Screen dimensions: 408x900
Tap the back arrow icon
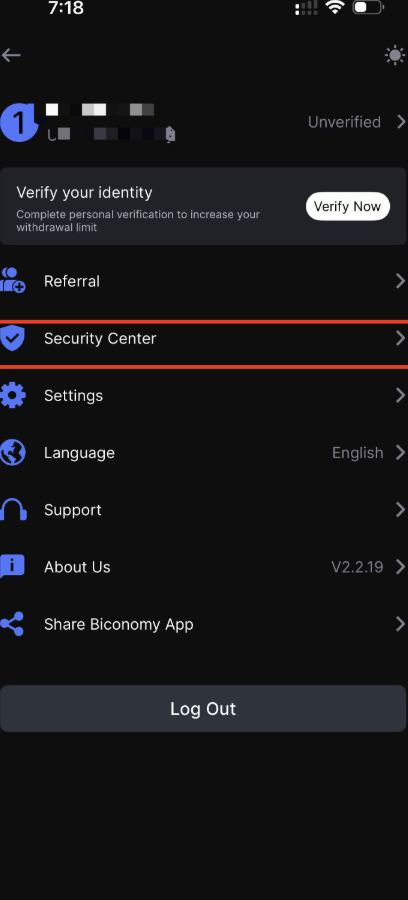pos(11,55)
